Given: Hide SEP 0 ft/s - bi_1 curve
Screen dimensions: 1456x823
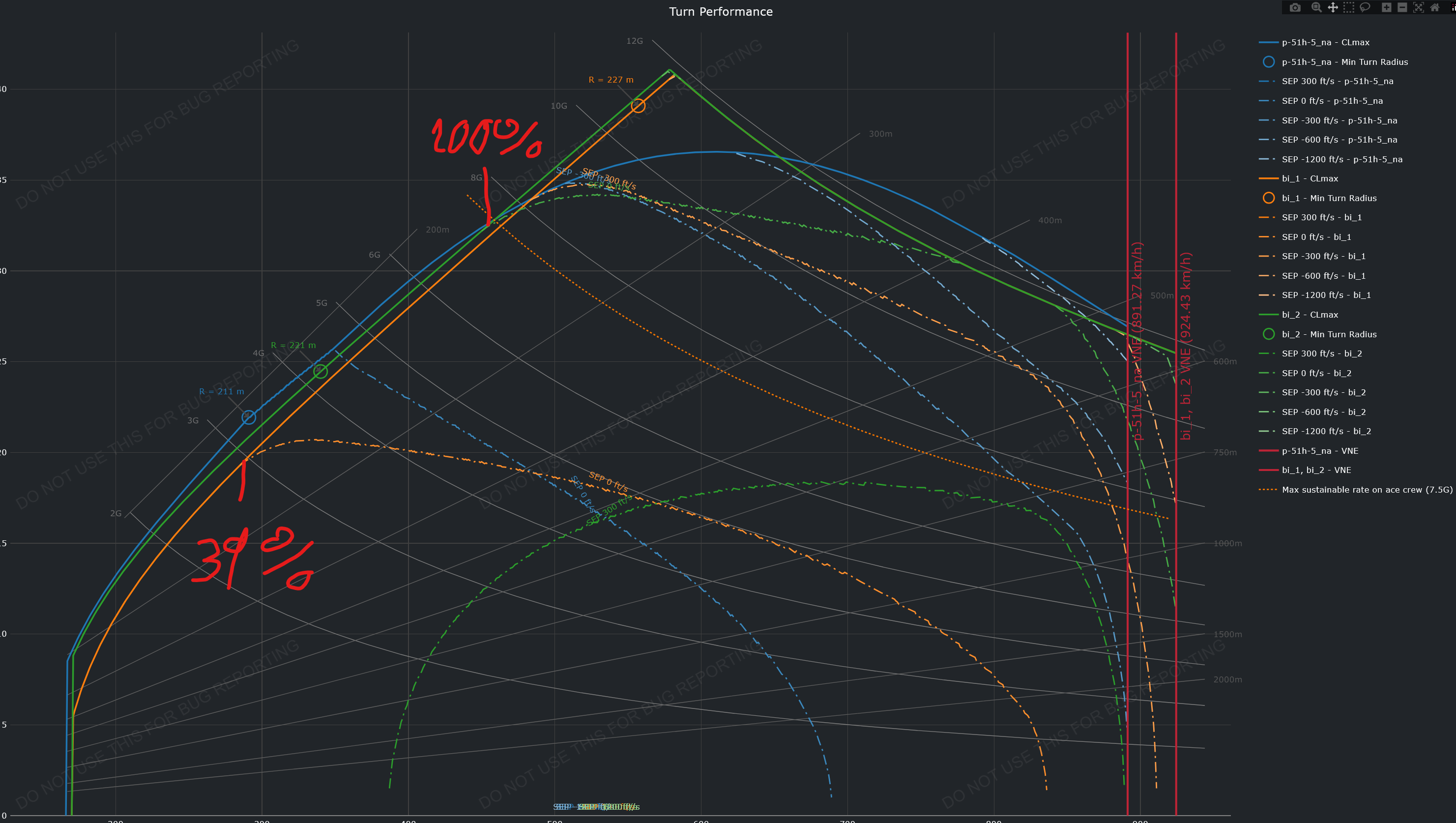Looking at the screenshot, I should click(1316, 237).
